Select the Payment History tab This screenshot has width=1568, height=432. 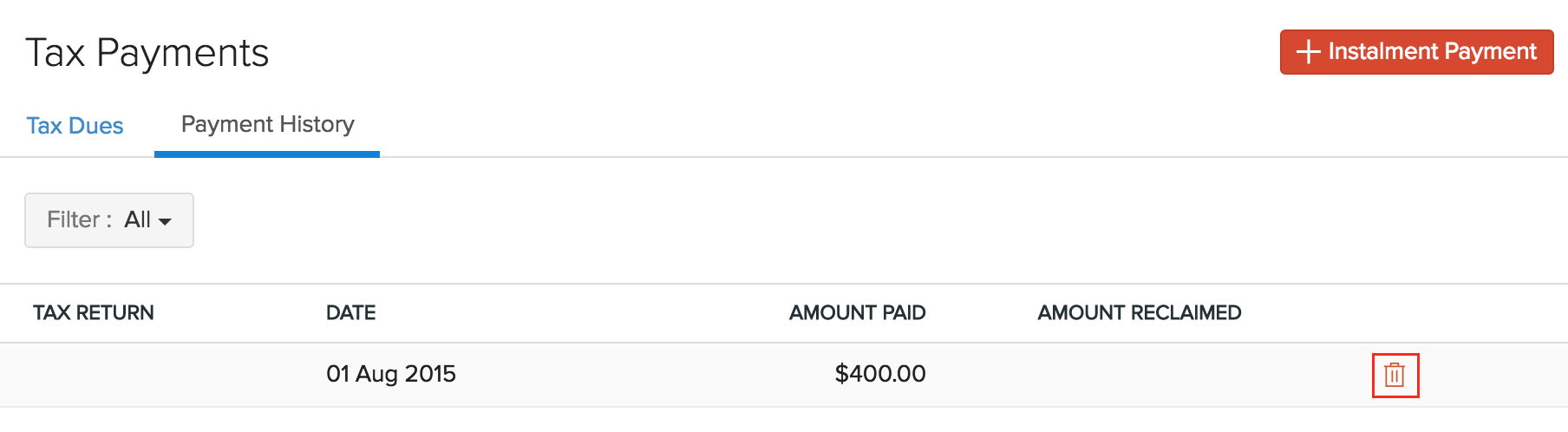[x=267, y=125]
